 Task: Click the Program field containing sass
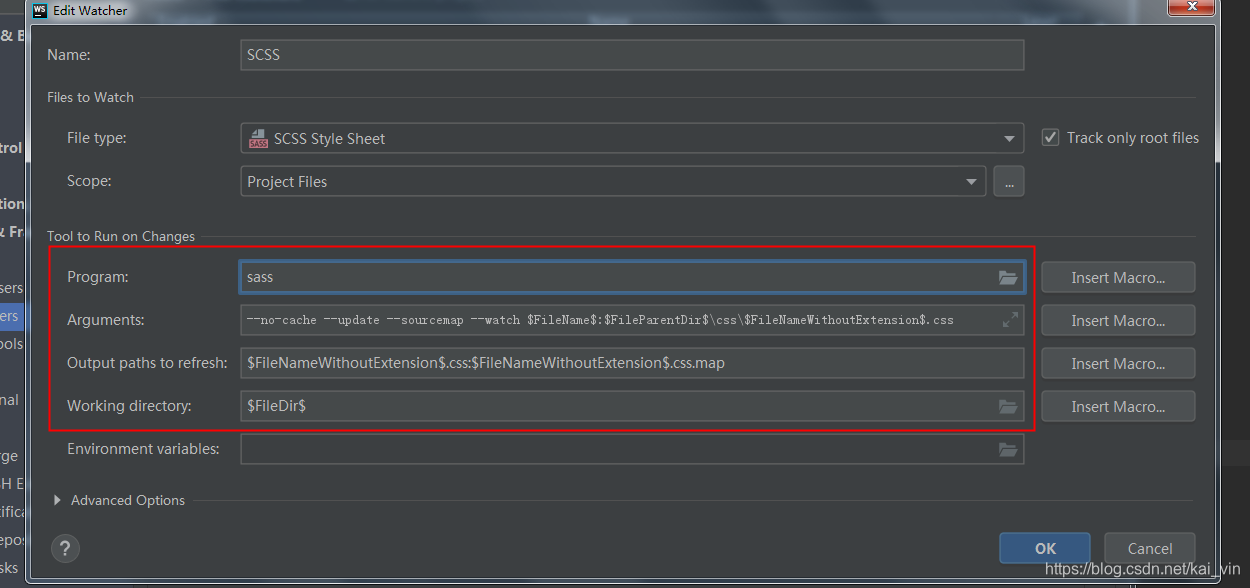[632, 277]
